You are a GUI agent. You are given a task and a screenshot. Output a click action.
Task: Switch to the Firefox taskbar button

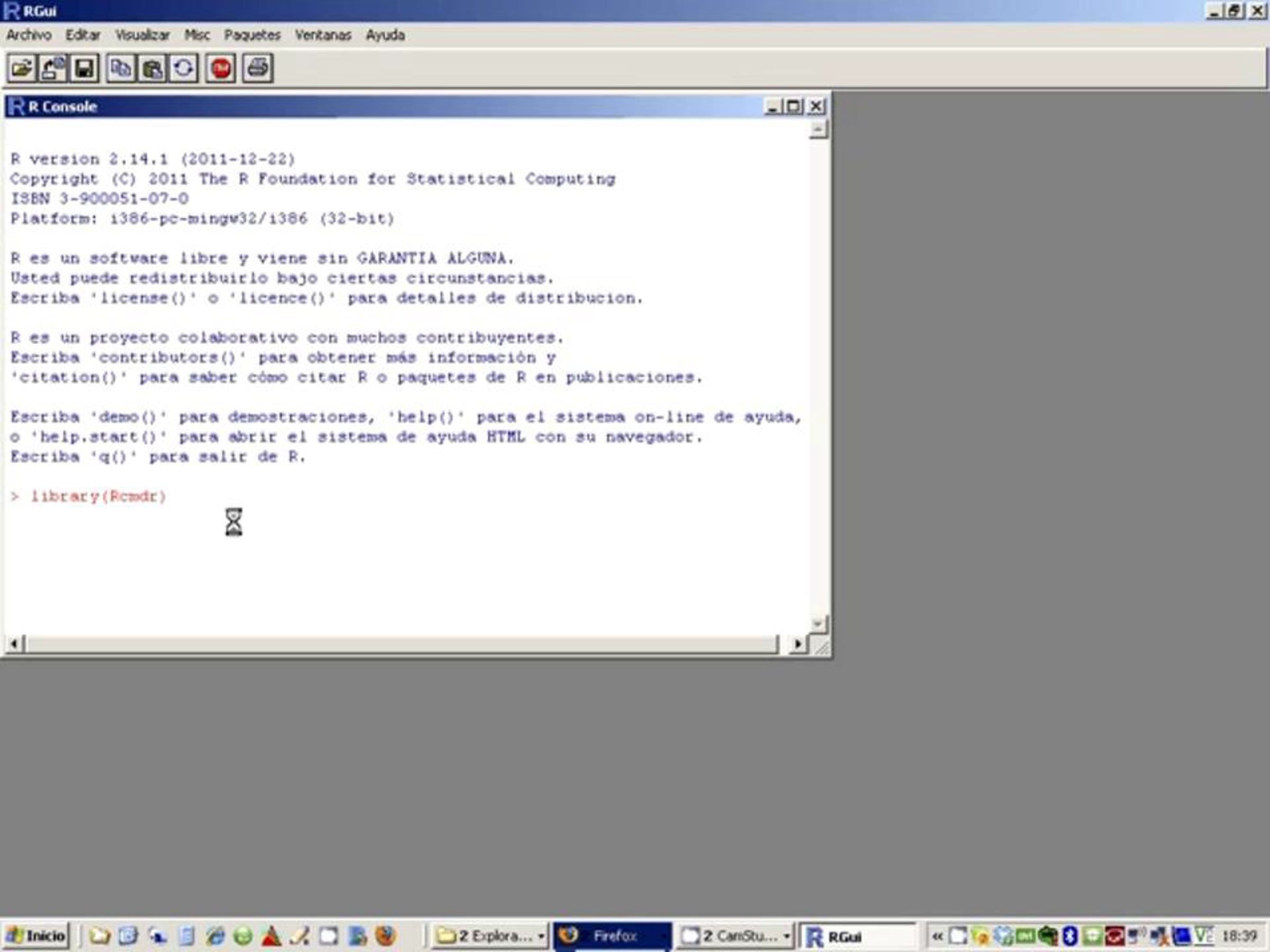coord(613,936)
